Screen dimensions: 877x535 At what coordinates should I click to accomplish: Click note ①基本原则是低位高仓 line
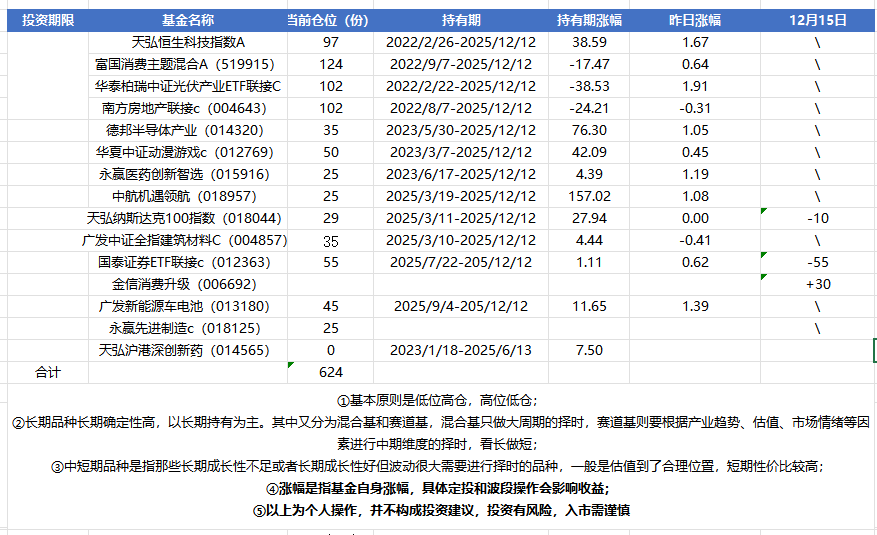(437, 400)
